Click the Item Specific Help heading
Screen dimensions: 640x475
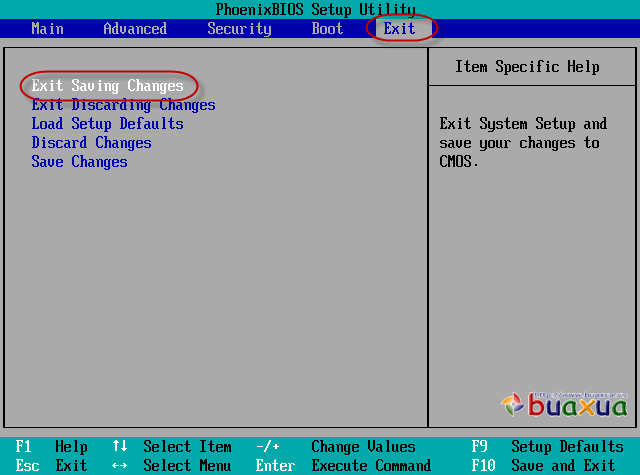coord(527,67)
